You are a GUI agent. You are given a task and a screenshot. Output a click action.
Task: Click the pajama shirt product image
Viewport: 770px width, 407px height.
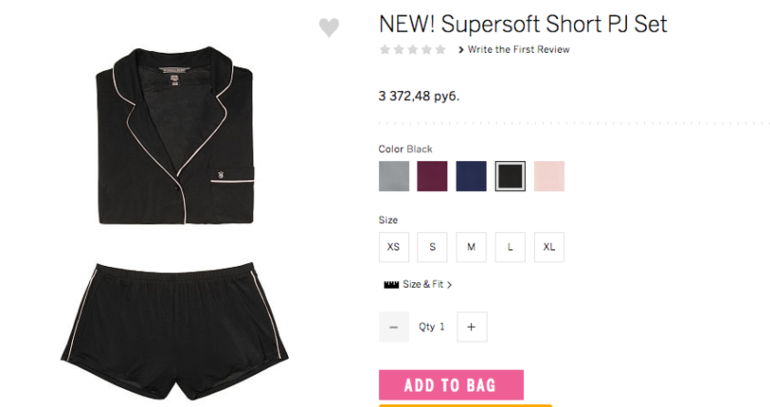[175, 136]
